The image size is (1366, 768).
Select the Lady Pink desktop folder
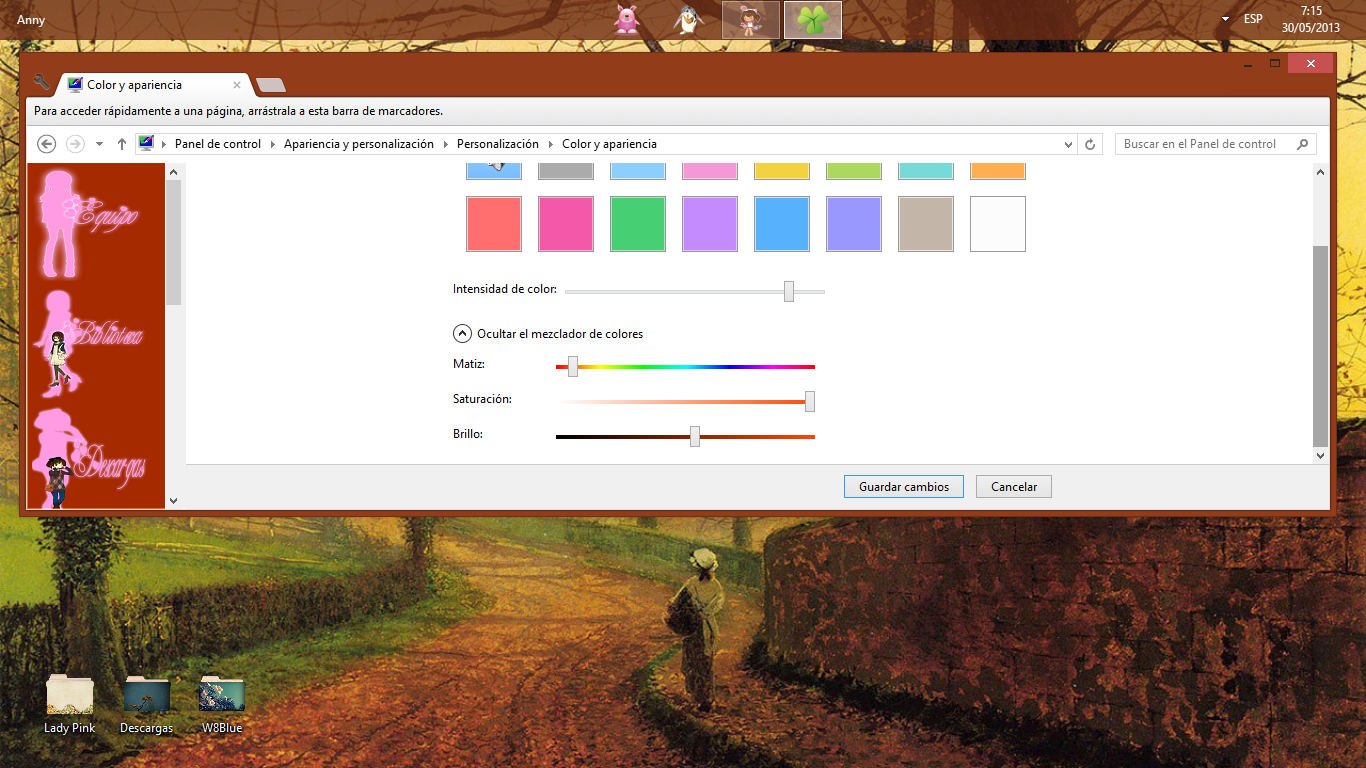(x=70, y=705)
